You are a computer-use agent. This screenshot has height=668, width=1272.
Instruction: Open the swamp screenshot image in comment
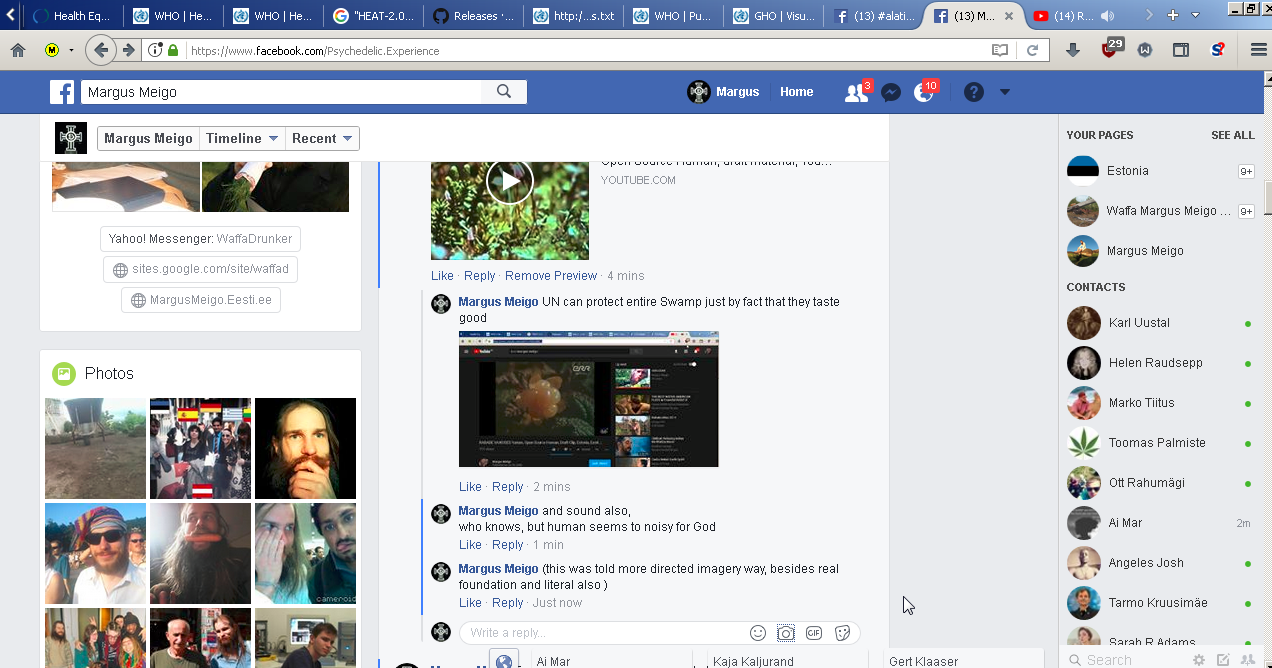(x=588, y=399)
